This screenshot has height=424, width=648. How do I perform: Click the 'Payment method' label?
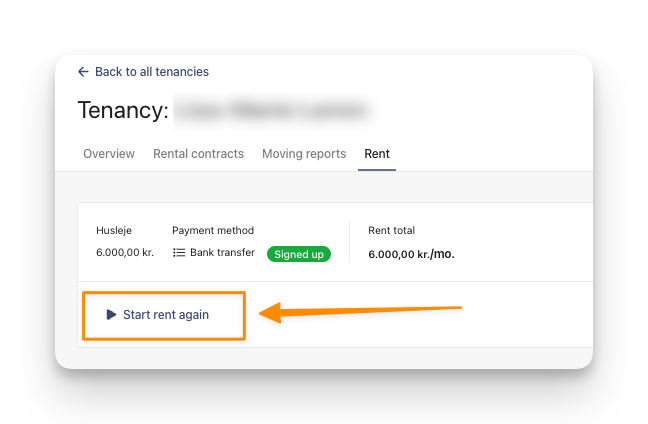(x=213, y=231)
